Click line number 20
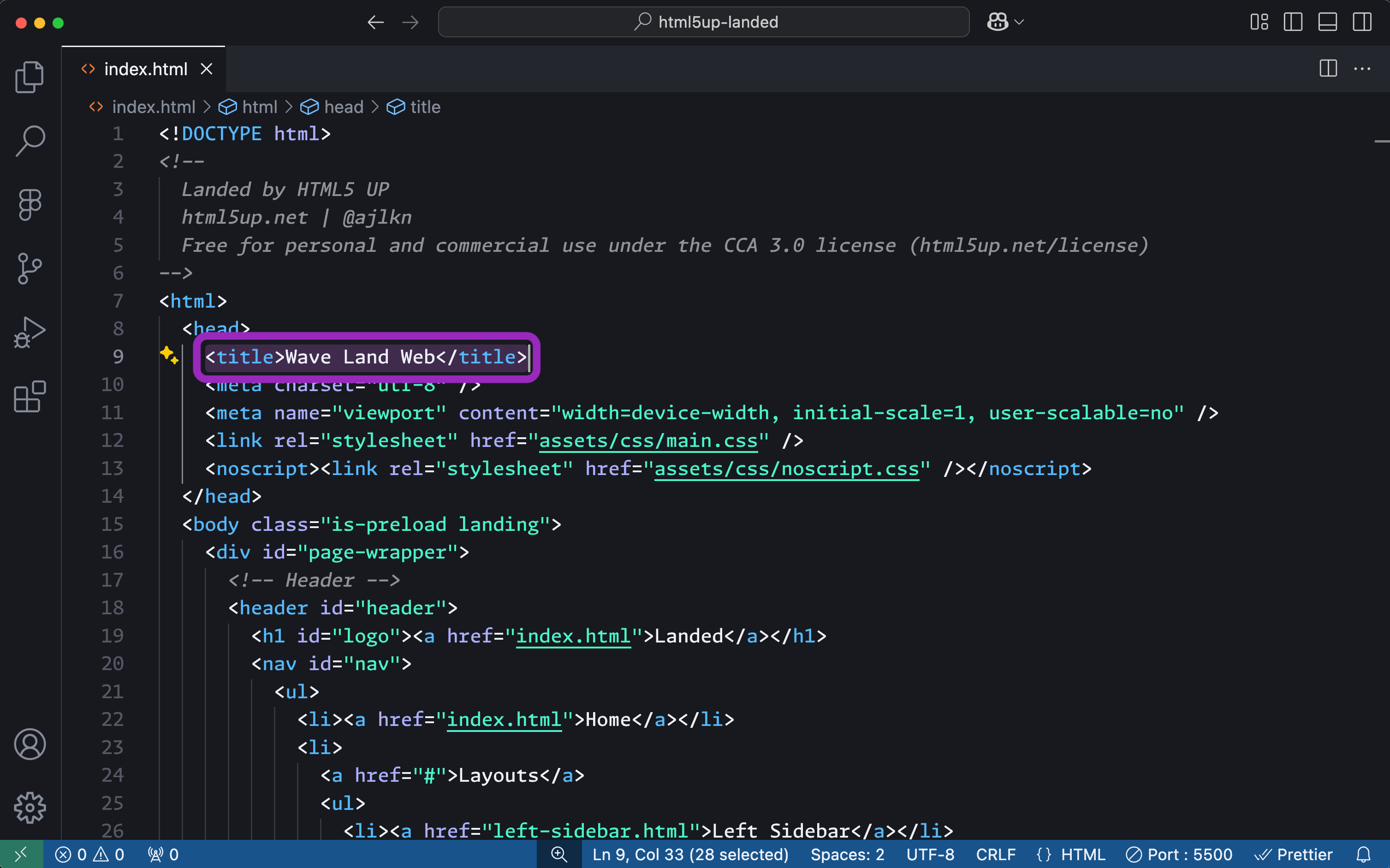 (x=113, y=664)
